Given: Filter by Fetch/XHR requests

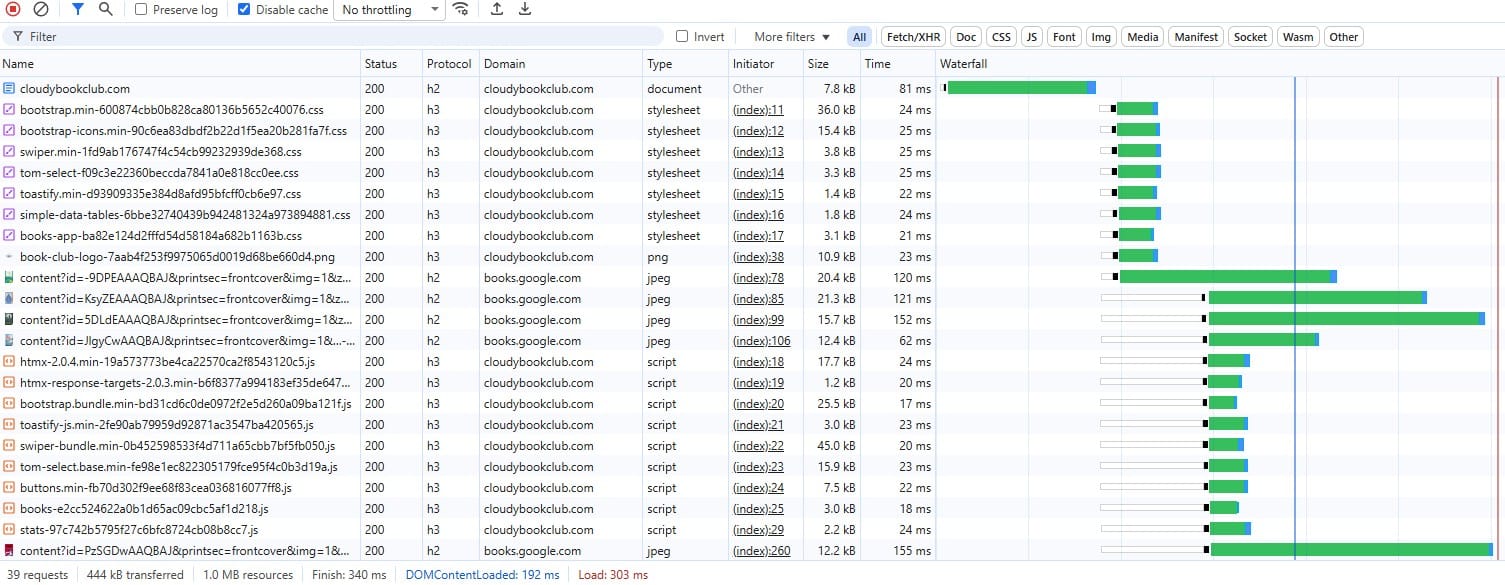Looking at the screenshot, I should tap(912, 37).
